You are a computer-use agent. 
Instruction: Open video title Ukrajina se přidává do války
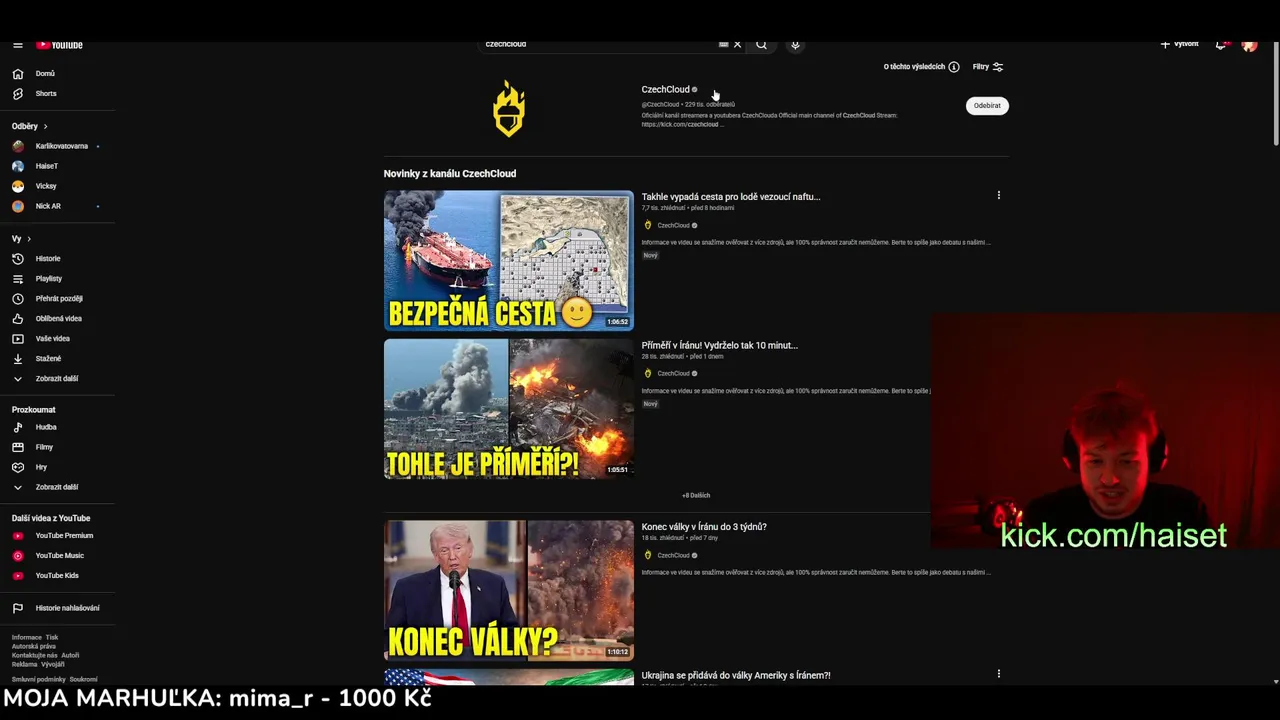[x=736, y=676]
